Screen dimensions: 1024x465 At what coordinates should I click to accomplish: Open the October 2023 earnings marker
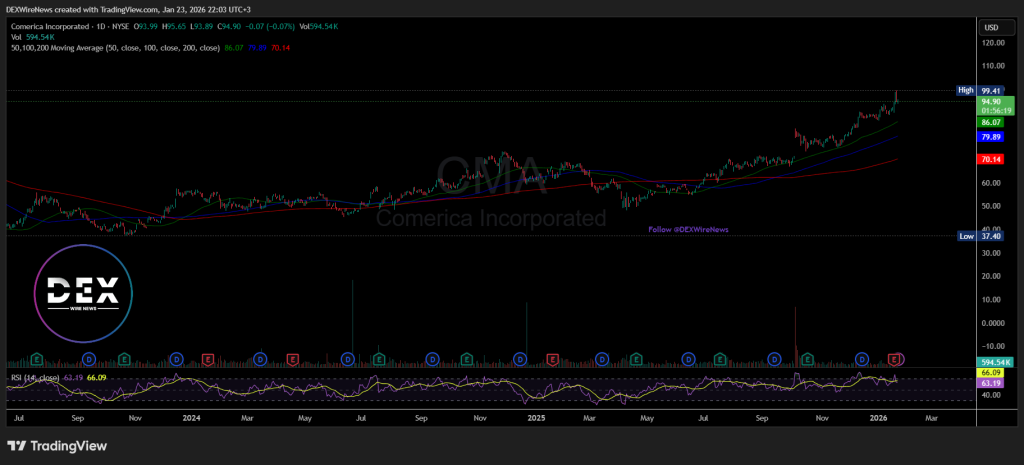124,359
